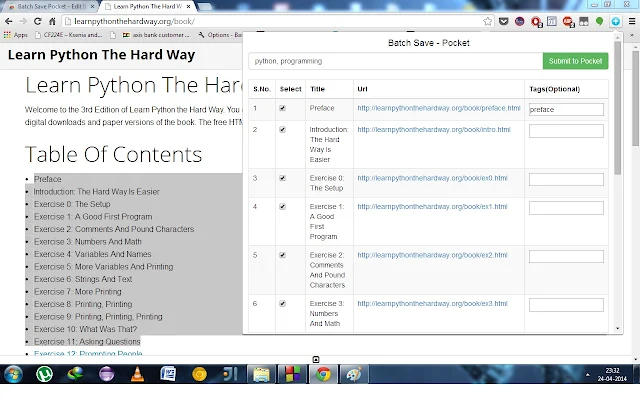Show hidden system tray icons arrow
The height and width of the screenshot is (400, 640).
[588, 374]
